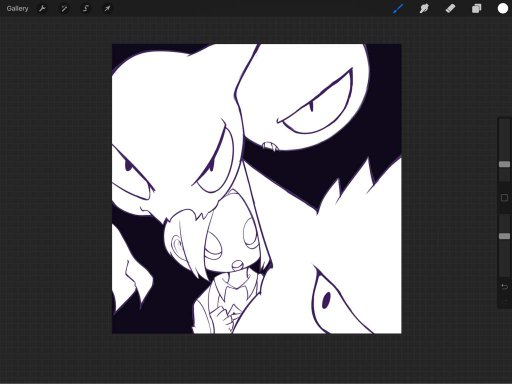Open the Adjustments magic wand menu

tap(64, 9)
